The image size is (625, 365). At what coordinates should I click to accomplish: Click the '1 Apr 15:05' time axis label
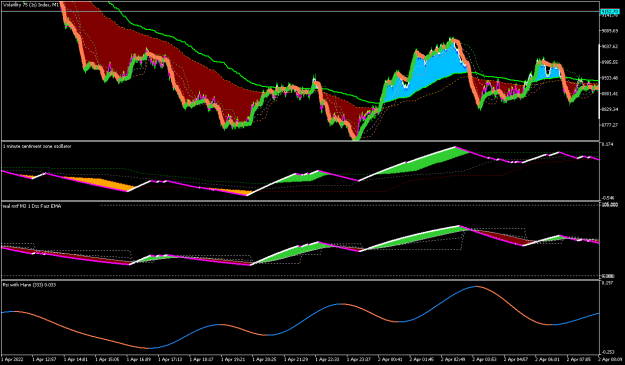107,359
